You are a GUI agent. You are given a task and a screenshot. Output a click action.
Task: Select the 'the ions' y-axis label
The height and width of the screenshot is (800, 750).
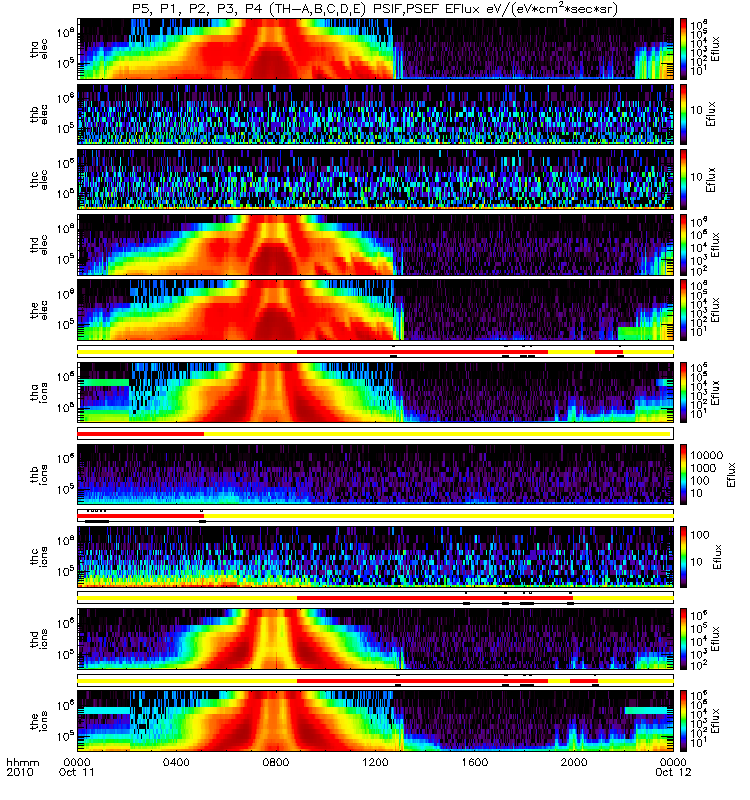pyautogui.click(x=38, y=721)
